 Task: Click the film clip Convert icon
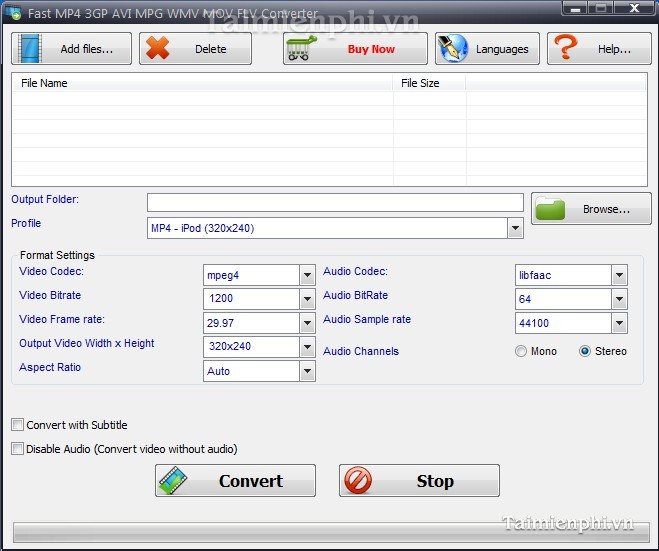coord(173,480)
